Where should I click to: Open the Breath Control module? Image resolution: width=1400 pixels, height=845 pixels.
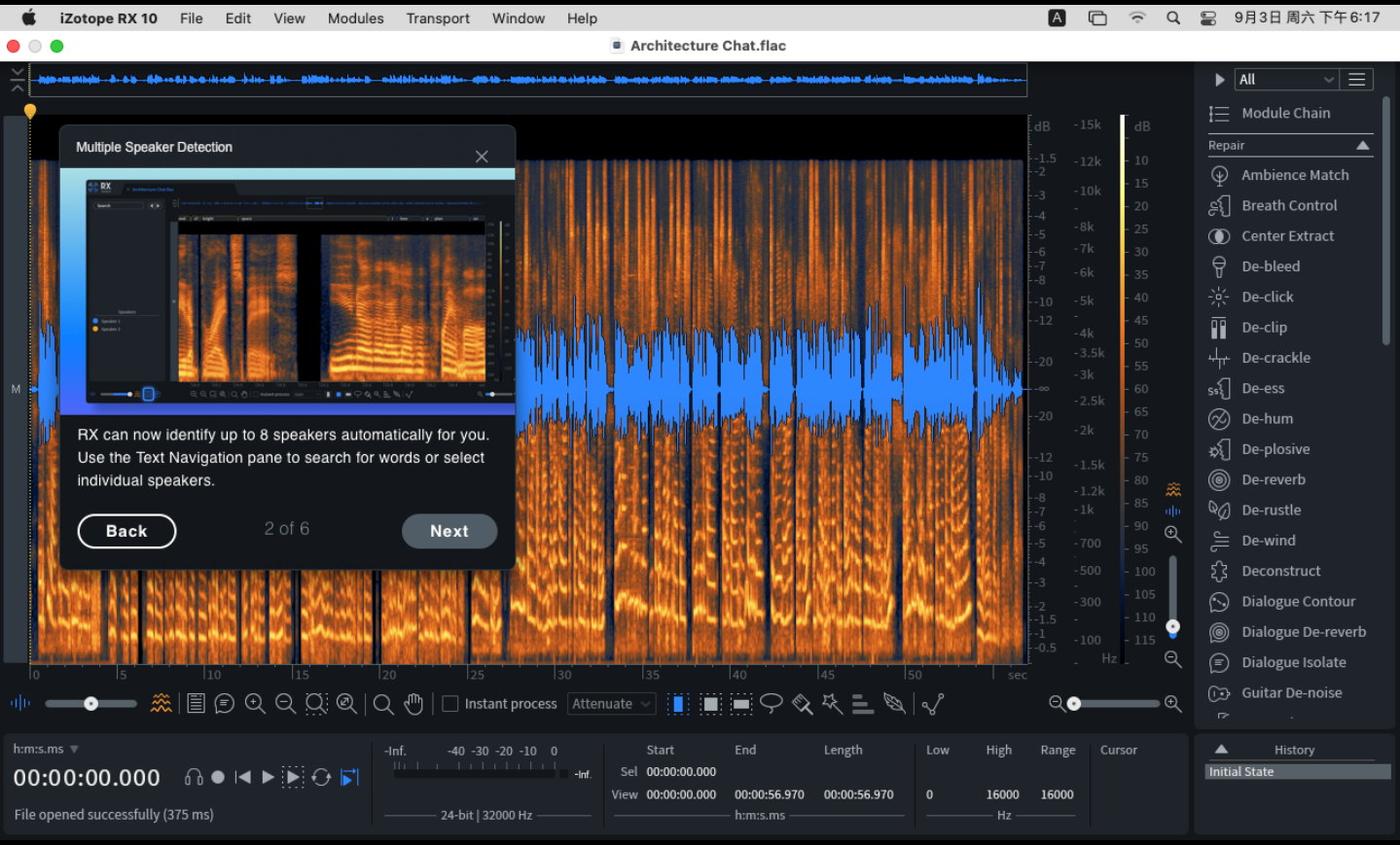(x=1290, y=205)
